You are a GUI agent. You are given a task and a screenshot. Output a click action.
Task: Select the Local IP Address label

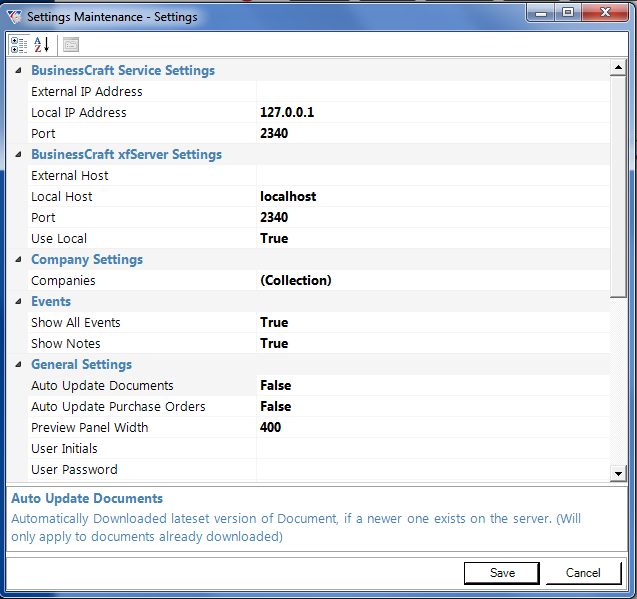[79, 113]
